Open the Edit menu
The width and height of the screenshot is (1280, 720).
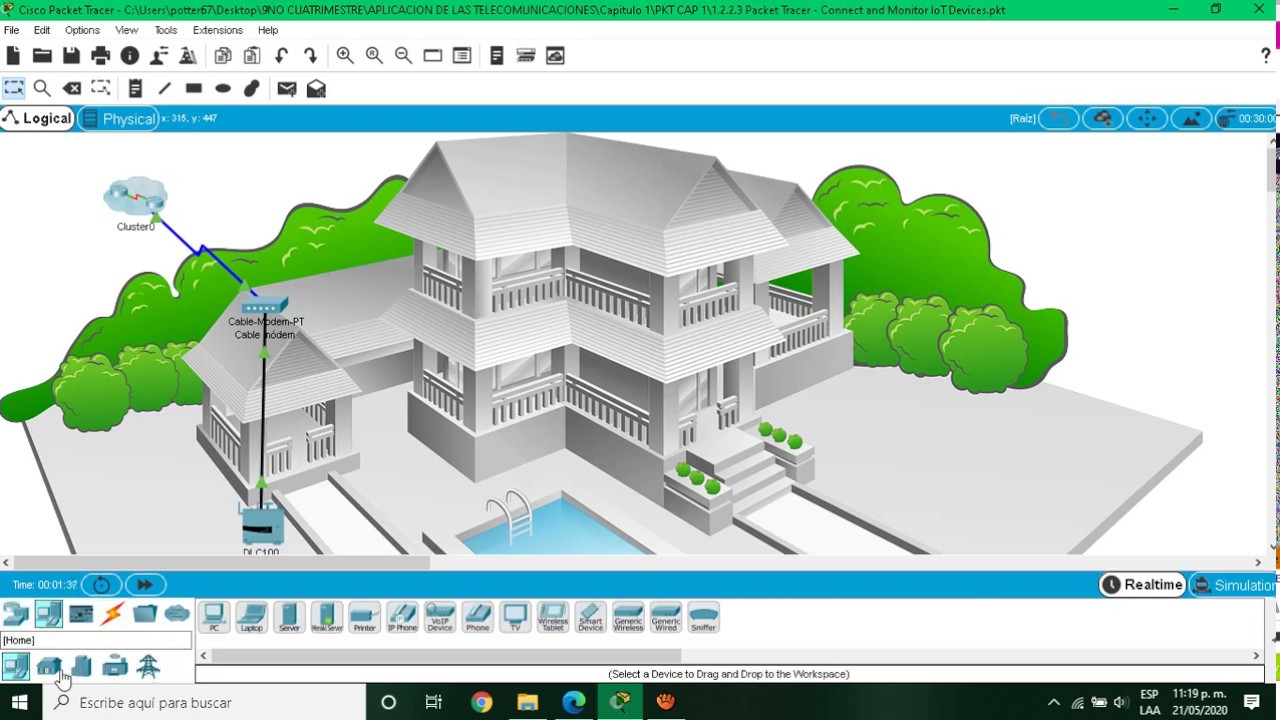tap(42, 30)
